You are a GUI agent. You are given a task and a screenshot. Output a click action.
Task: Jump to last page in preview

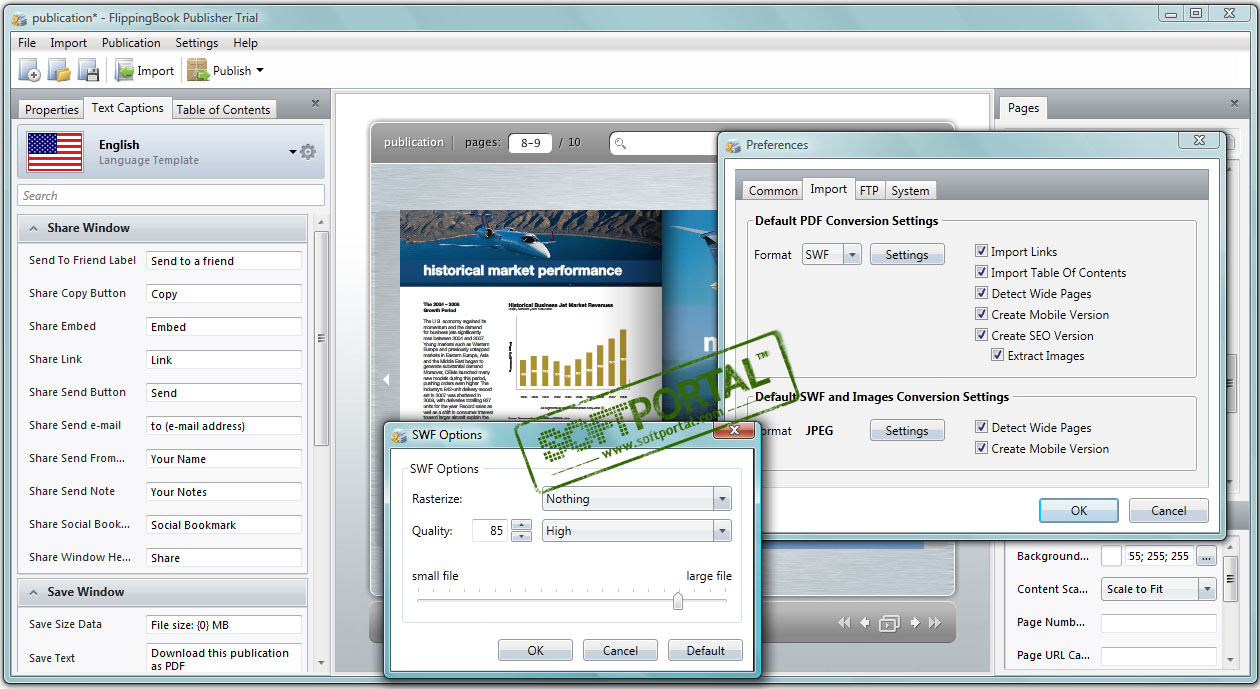point(935,623)
